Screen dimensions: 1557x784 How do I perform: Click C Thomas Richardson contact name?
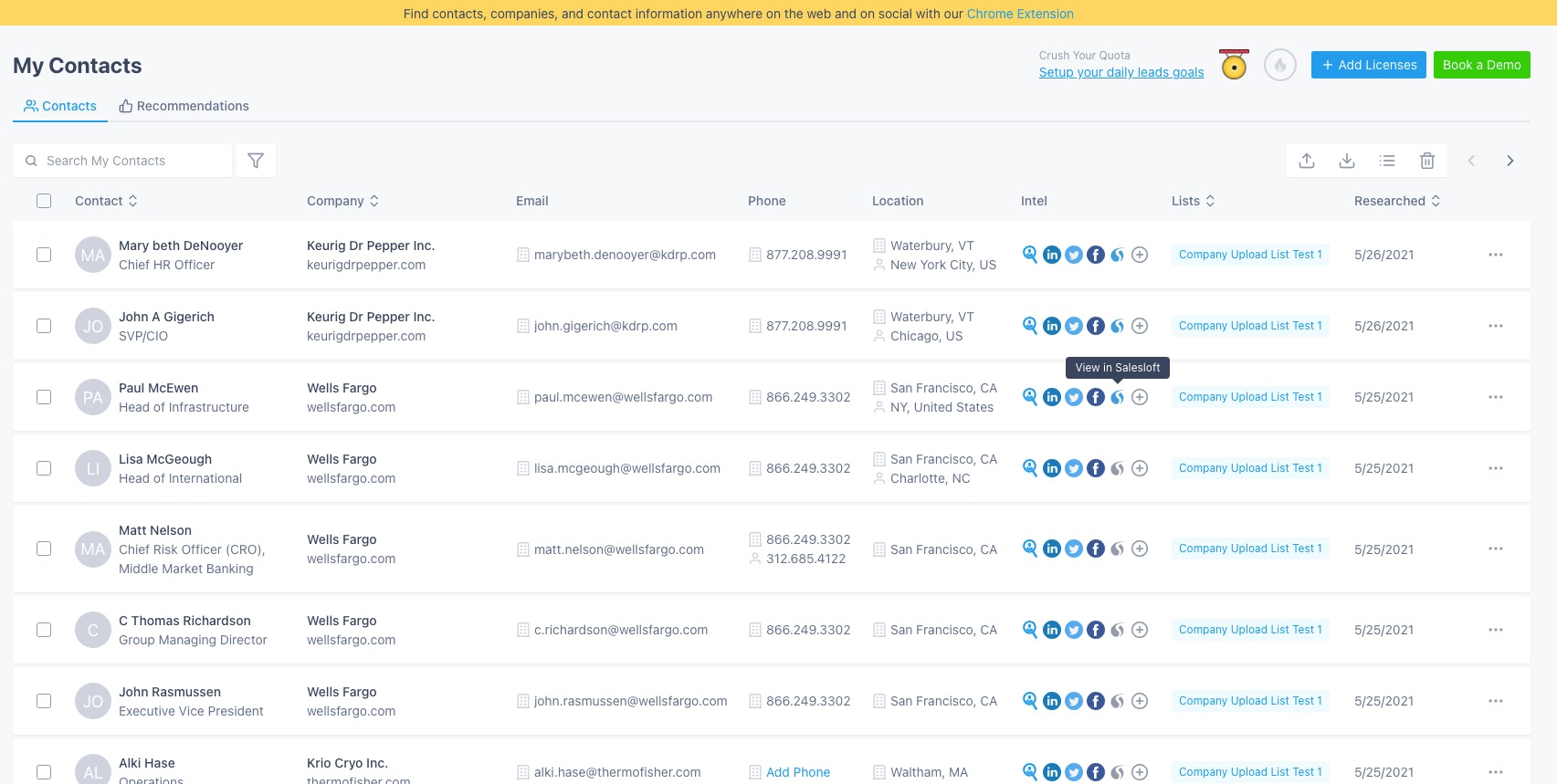click(x=184, y=621)
